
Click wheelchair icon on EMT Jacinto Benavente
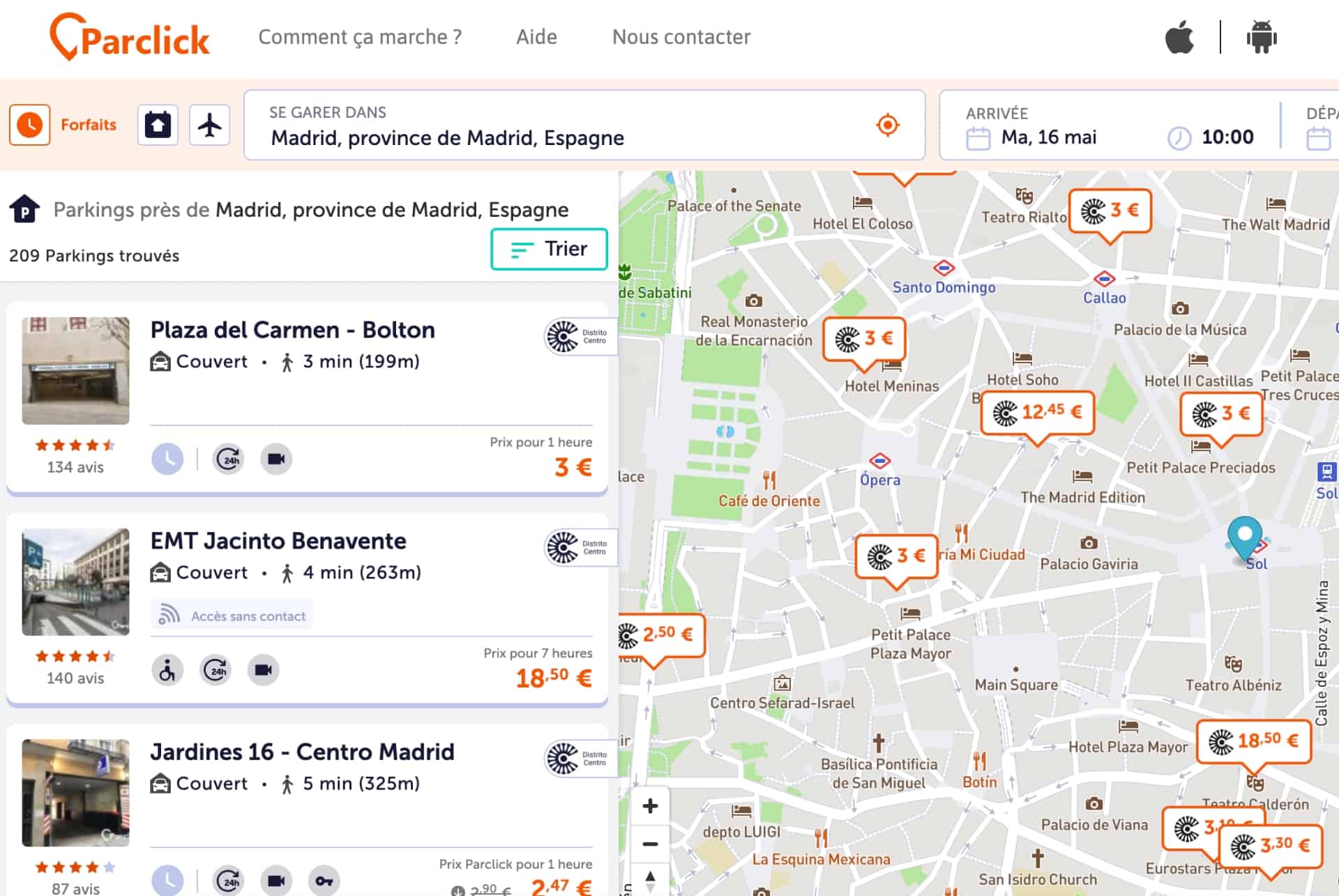click(x=167, y=670)
